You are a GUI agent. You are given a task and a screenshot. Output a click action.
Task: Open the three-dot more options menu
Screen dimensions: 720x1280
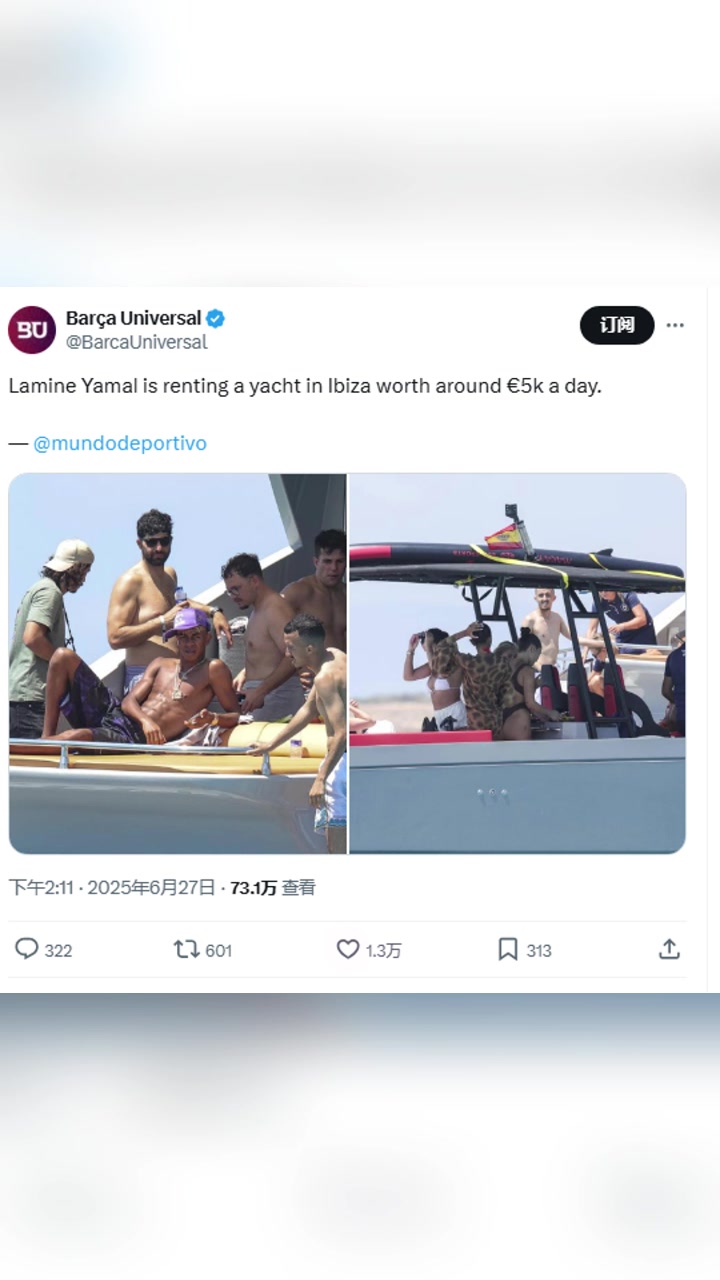tap(675, 325)
